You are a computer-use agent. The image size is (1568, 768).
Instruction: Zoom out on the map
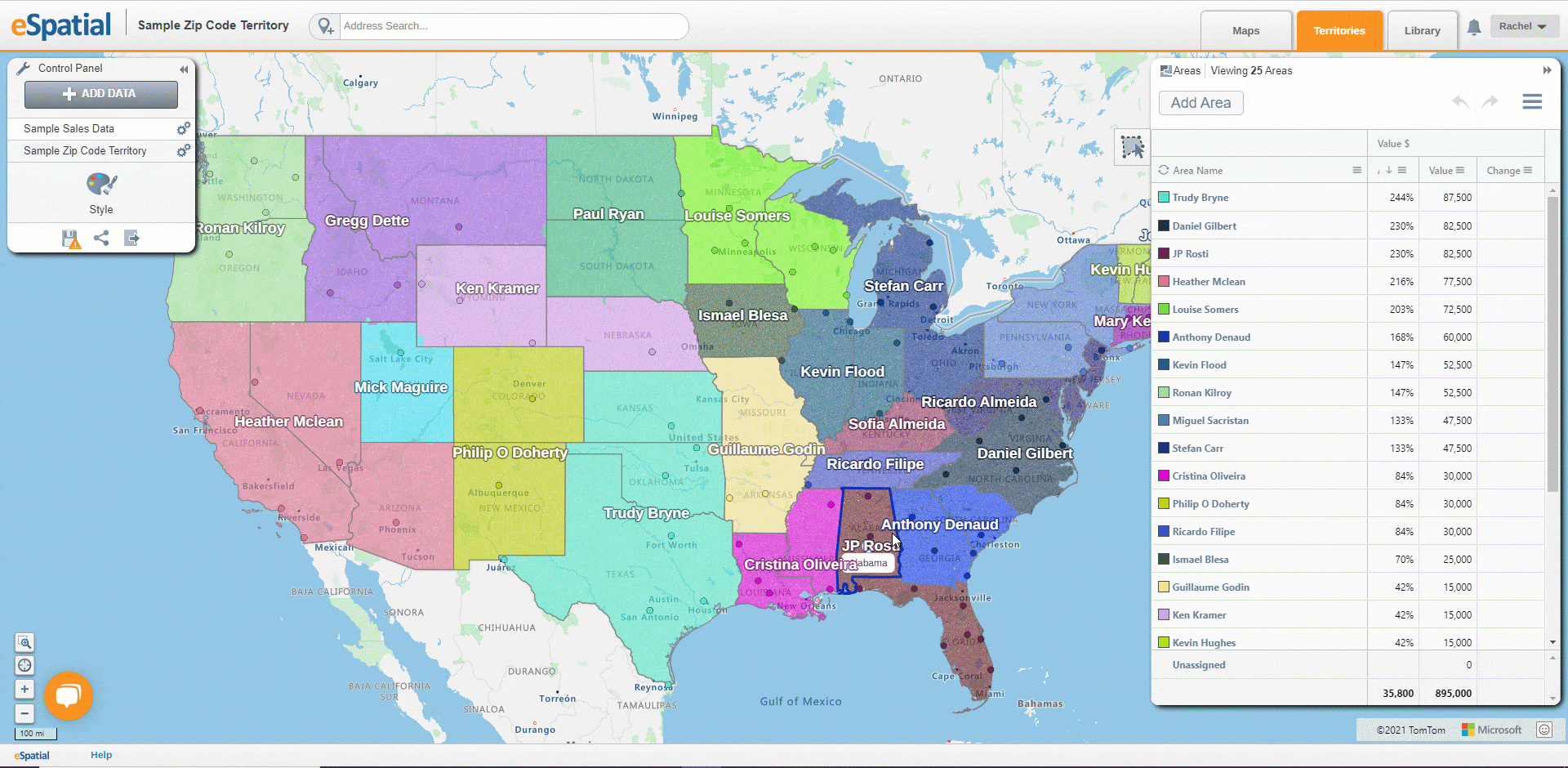click(24, 713)
